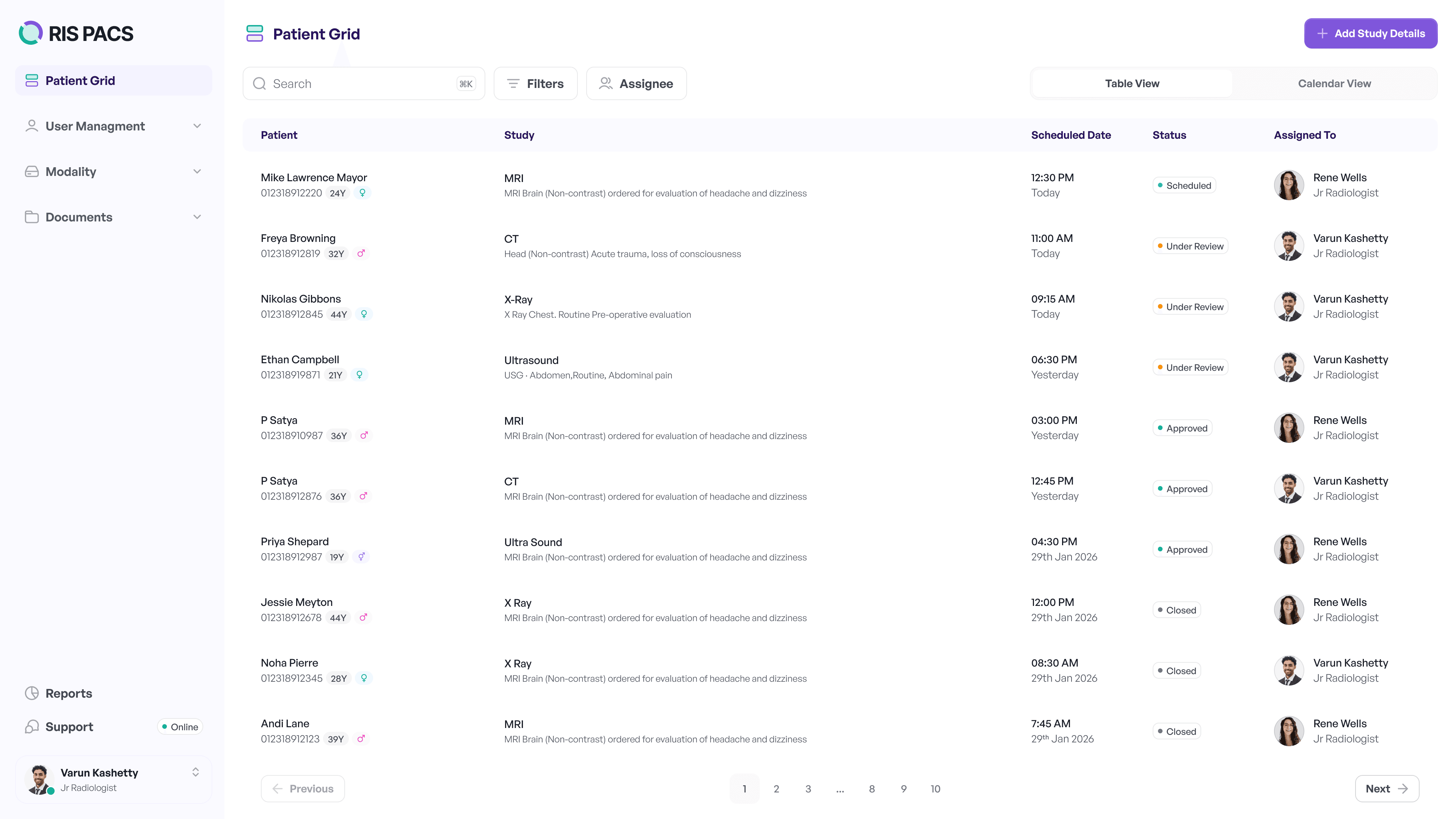The width and height of the screenshot is (1456, 819).
Task: Expand the Modality menu chevron
Action: (x=197, y=172)
